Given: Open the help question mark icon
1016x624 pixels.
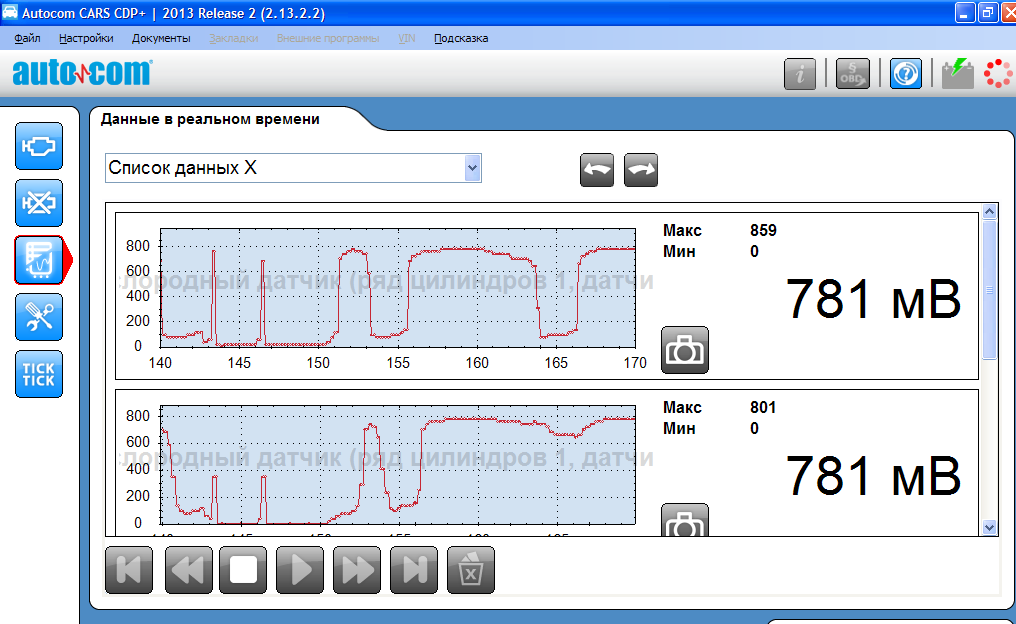Looking at the screenshot, I should pos(906,74).
